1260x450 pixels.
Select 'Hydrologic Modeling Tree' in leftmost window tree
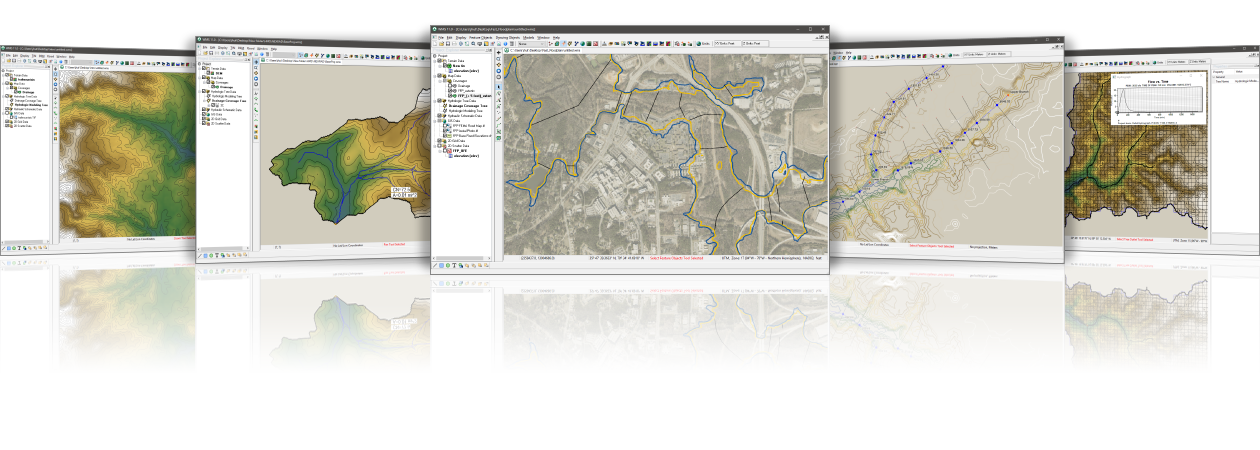[32, 103]
